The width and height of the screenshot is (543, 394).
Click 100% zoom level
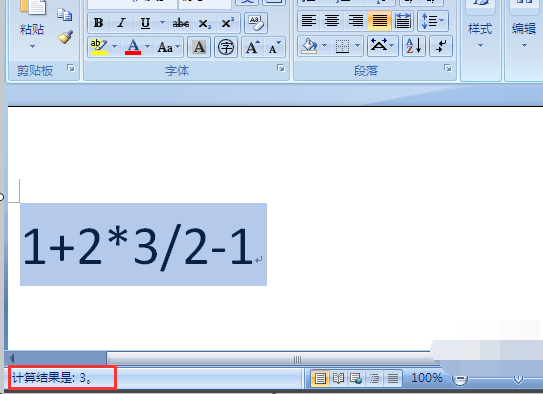click(x=427, y=378)
